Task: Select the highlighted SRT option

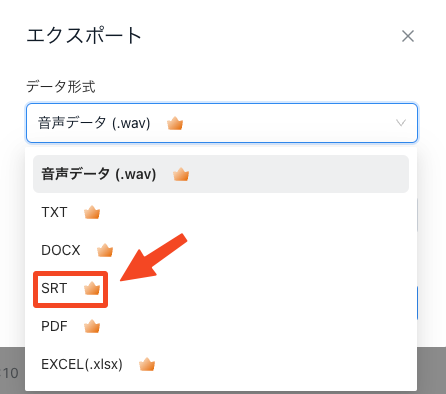Action: [x=70, y=289]
